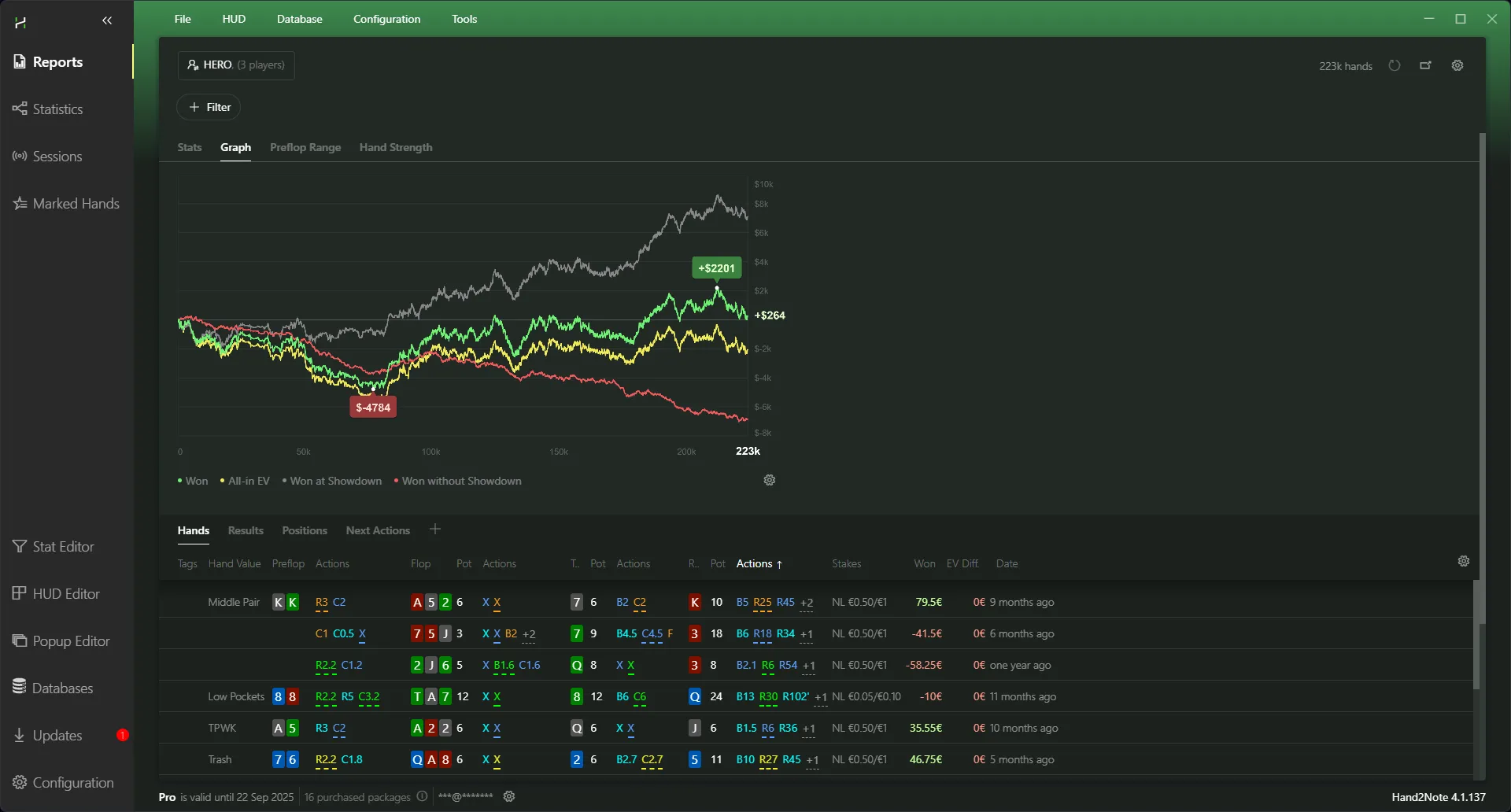Screen dimensions: 1511x812
Task: Switch to Preflop Range tab
Action: tap(305, 147)
